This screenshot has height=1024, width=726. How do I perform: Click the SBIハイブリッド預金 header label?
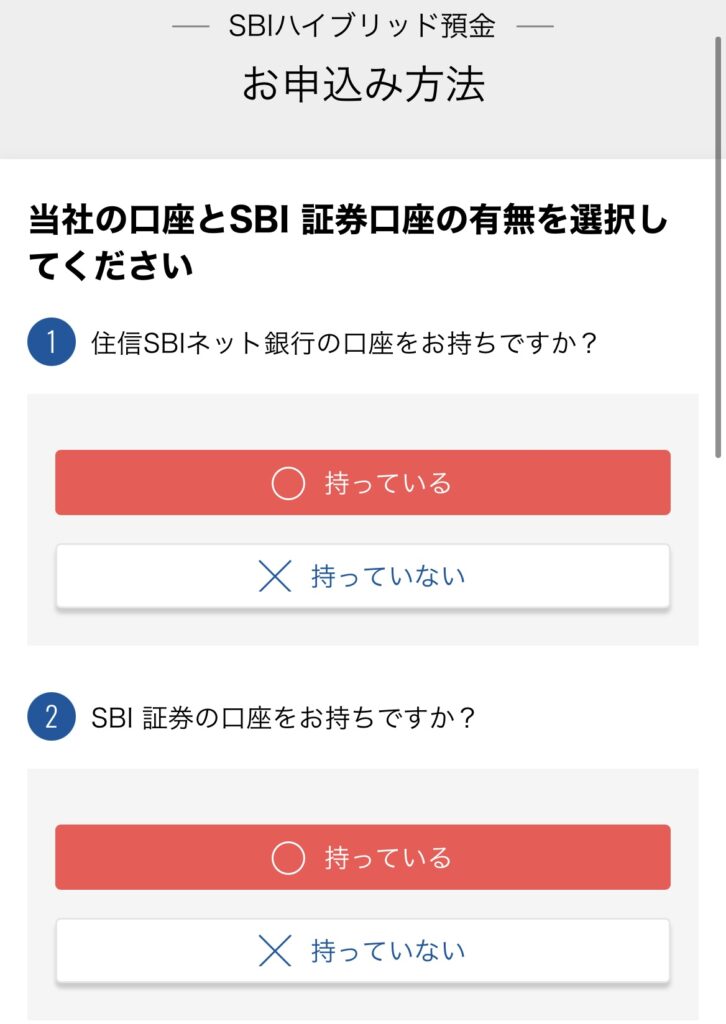(x=362, y=27)
